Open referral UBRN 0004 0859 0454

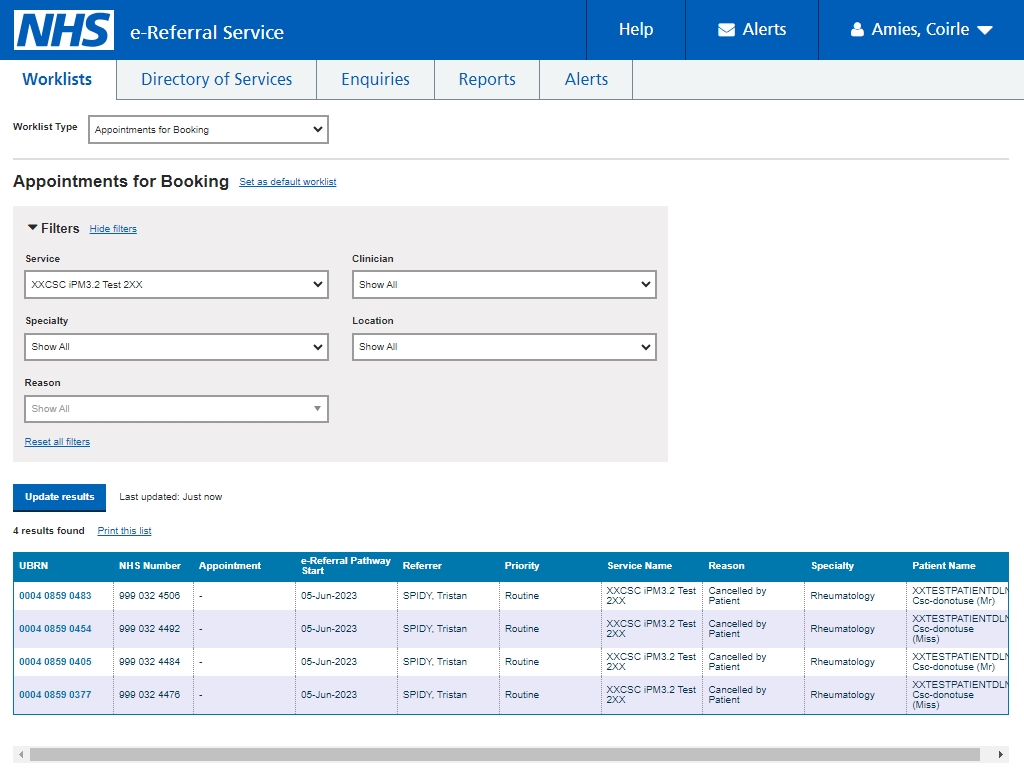click(55, 629)
